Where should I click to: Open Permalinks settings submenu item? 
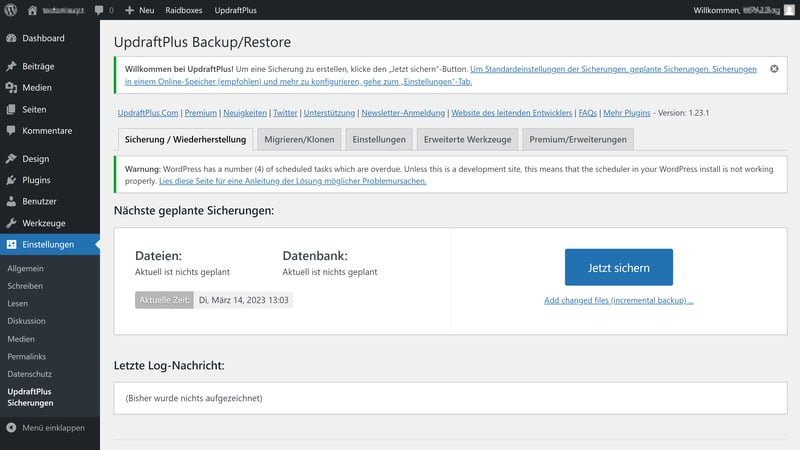[26, 356]
